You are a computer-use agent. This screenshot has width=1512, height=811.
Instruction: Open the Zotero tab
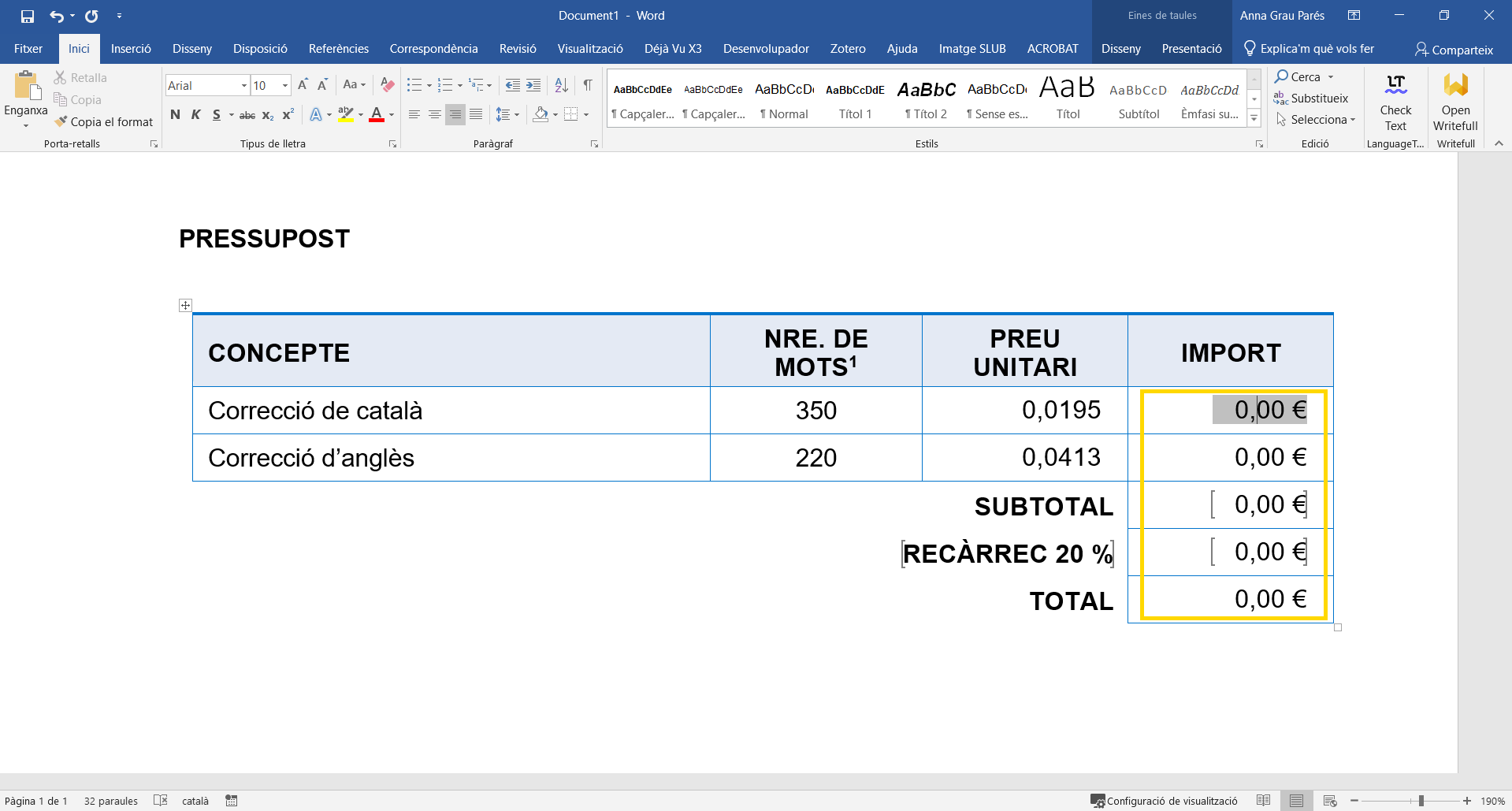[848, 48]
